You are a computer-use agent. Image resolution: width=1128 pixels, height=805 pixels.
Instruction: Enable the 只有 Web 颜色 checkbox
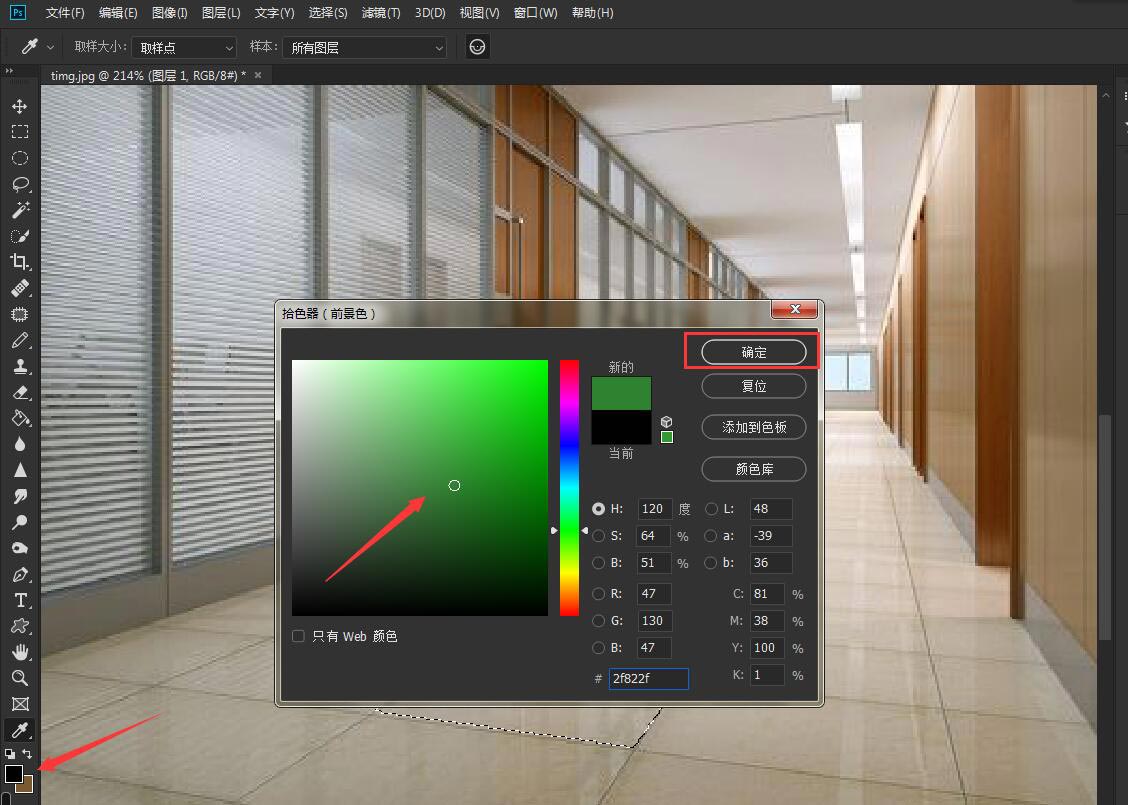click(298, 636)
